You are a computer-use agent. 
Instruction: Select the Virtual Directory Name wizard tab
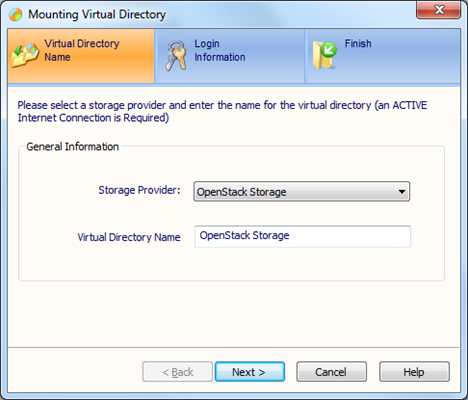coord(81,56)
